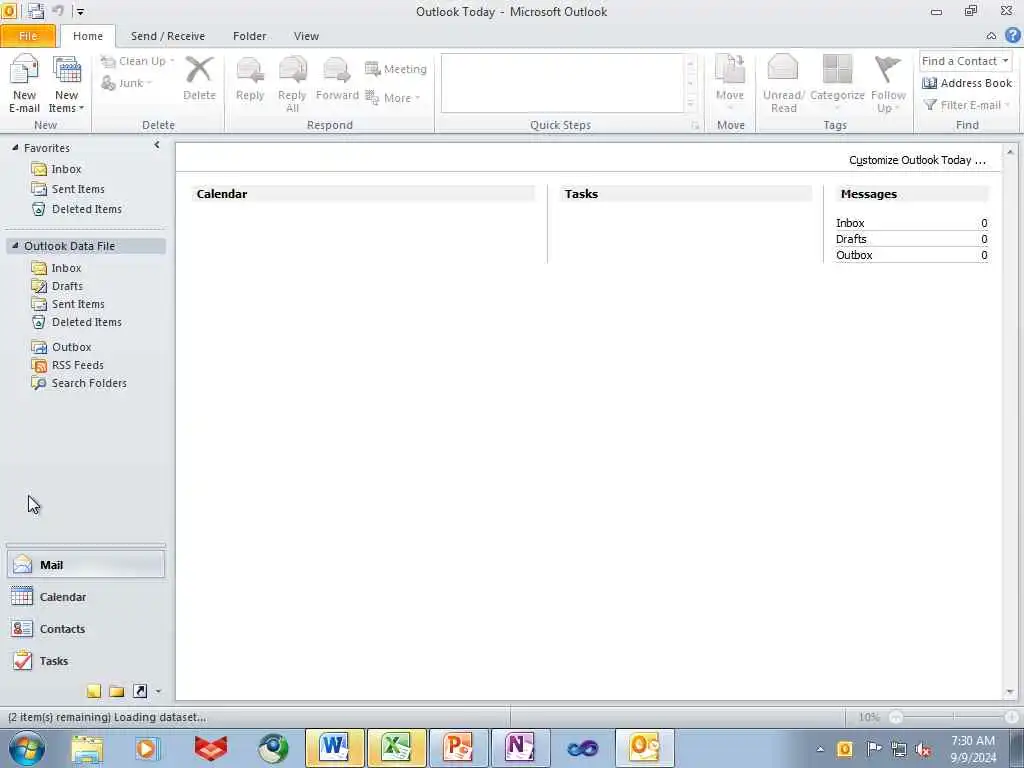Click the Reply All icon
This screenshot has width=1024, height=768.
(x=292, y=69)
